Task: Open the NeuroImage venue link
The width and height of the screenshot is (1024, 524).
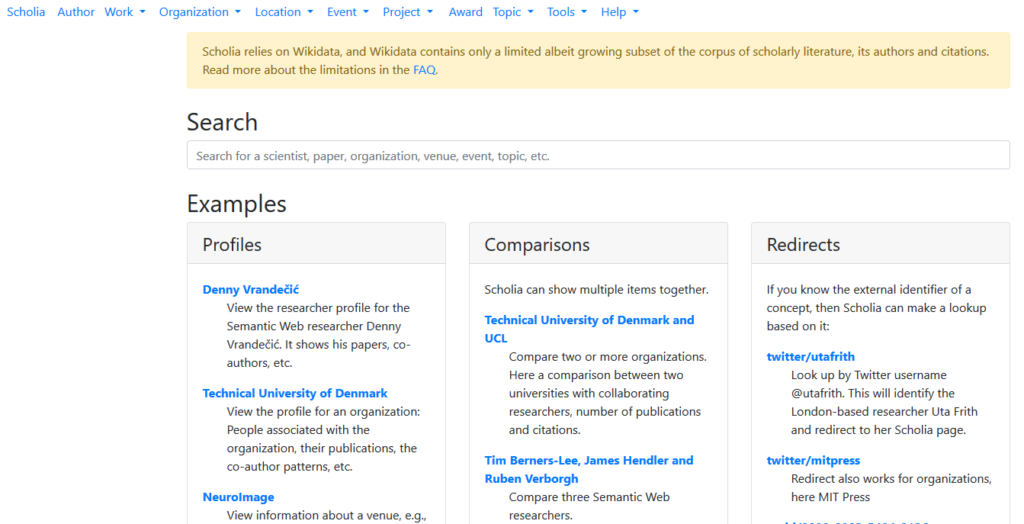Action: pos(238,497)
